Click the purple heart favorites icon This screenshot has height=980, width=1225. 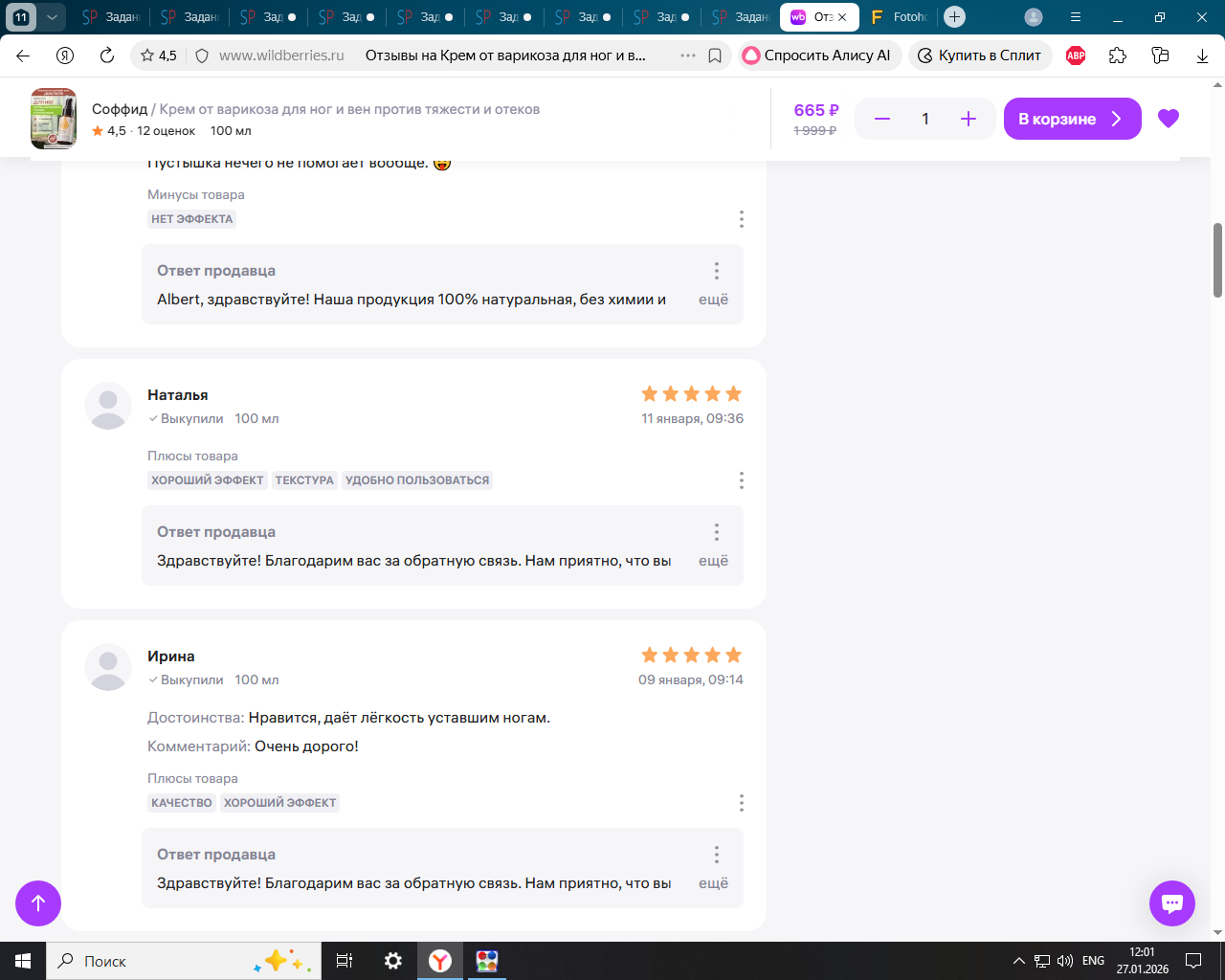(x=1168, y=119)
